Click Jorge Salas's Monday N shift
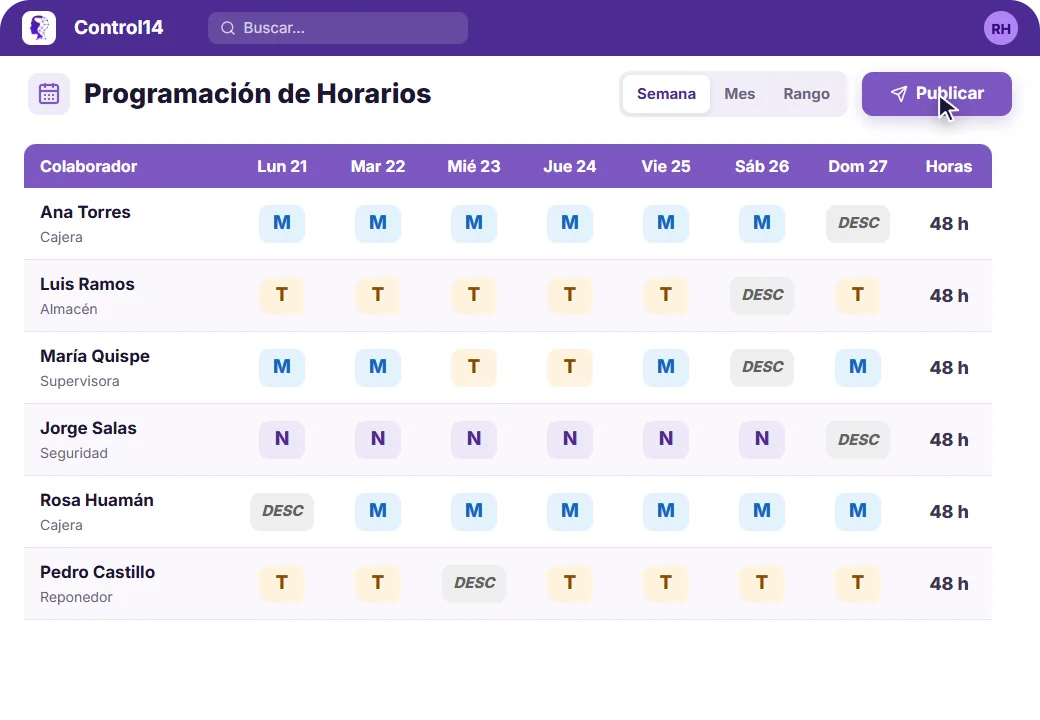 [x=282, y=439]
